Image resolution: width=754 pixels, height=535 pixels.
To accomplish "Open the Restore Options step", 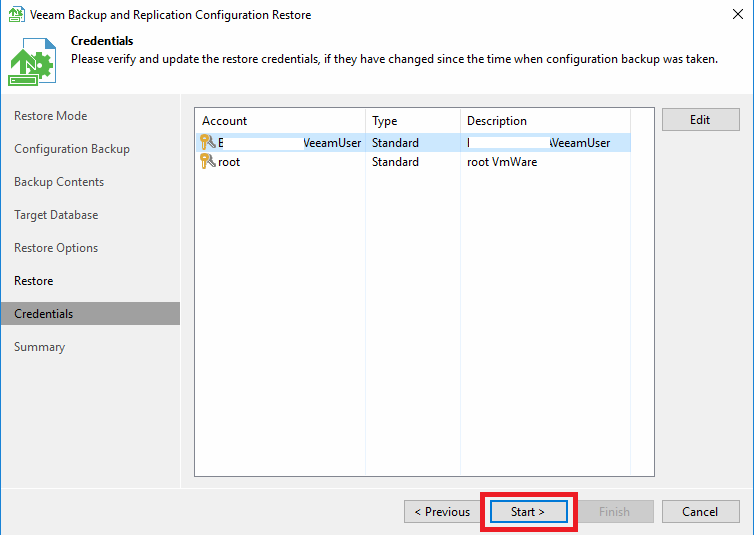I will tap(56, 248).
